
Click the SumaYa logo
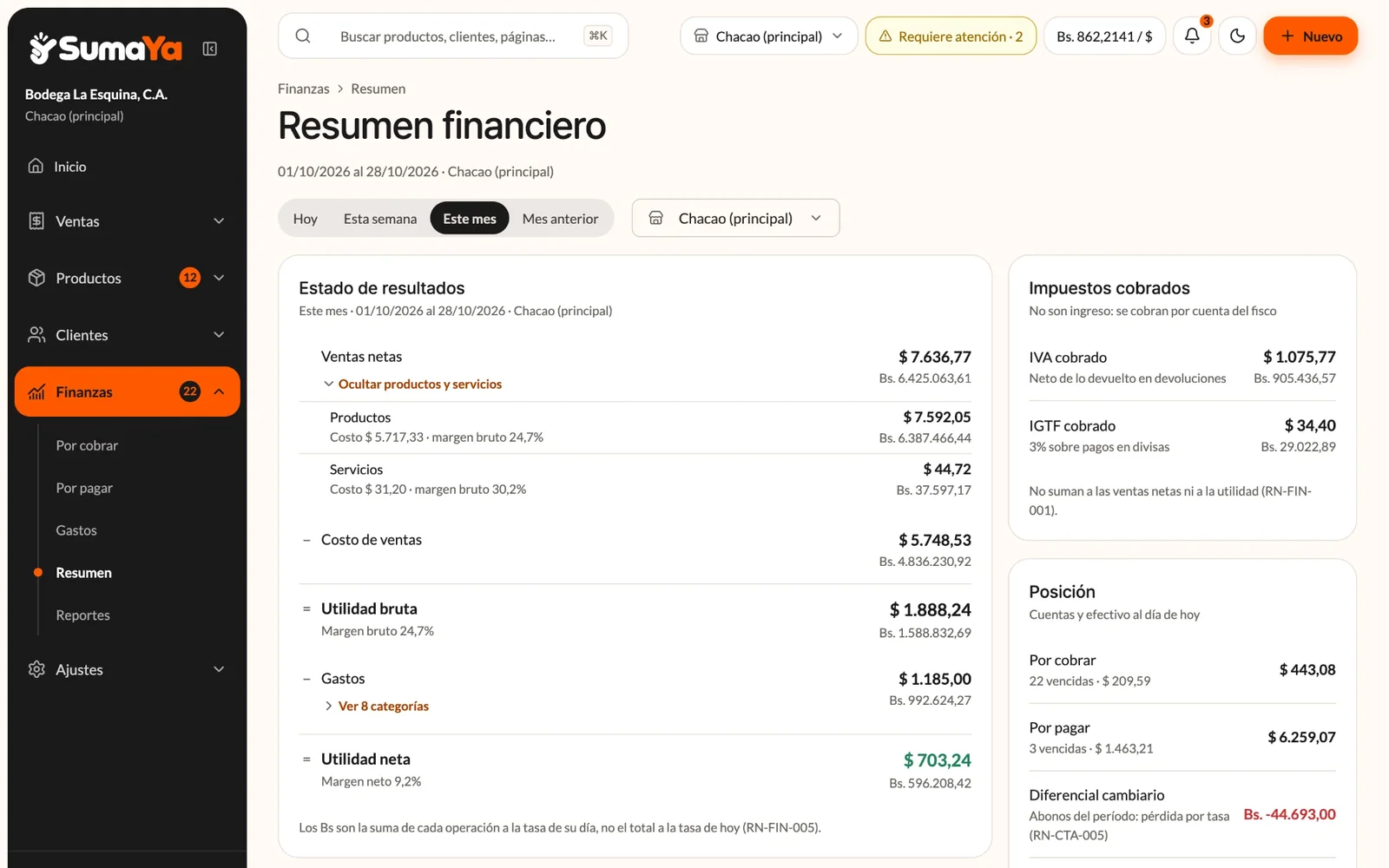tap(106, 49)
